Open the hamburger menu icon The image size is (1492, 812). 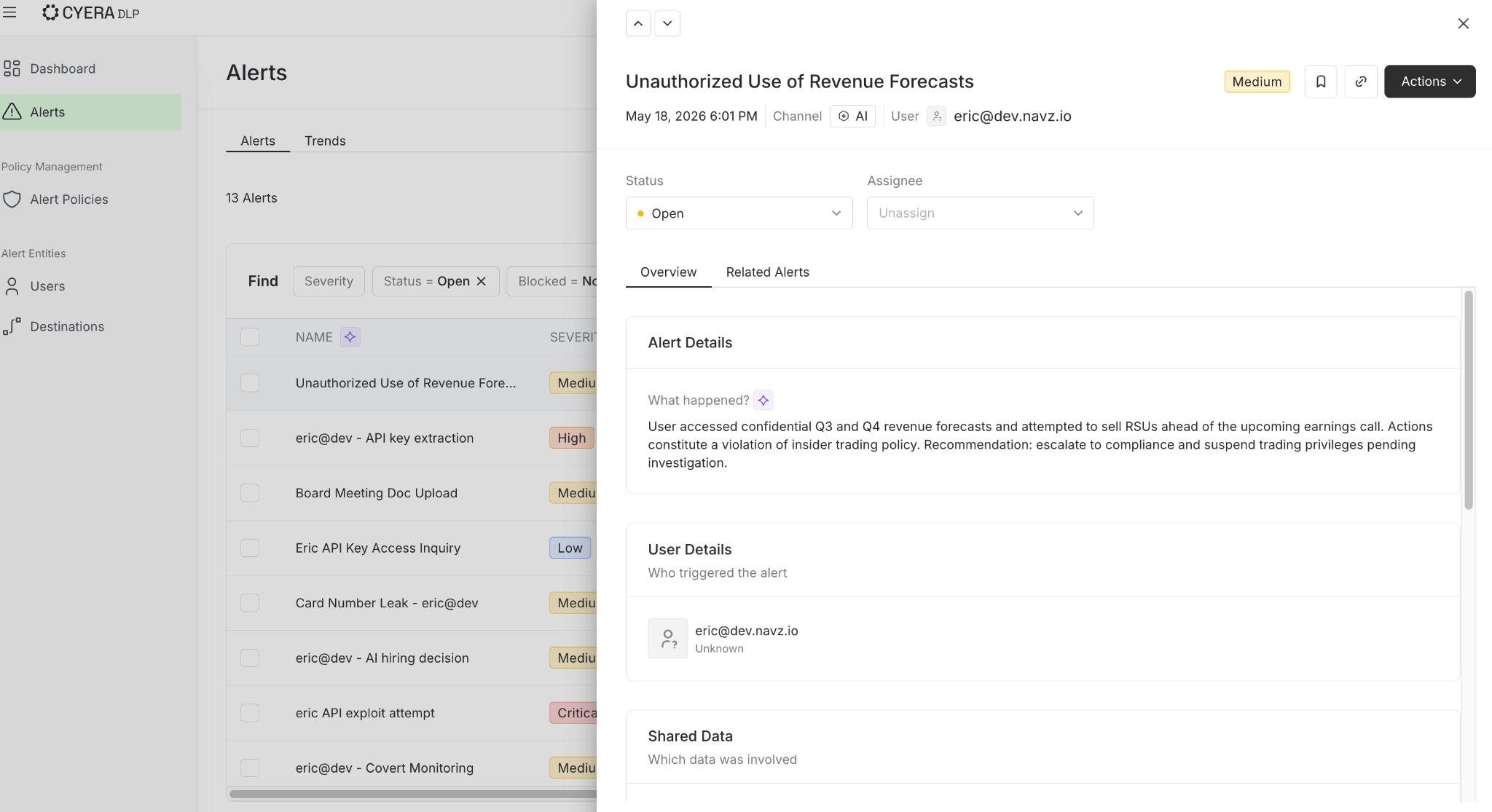(9, 12)
